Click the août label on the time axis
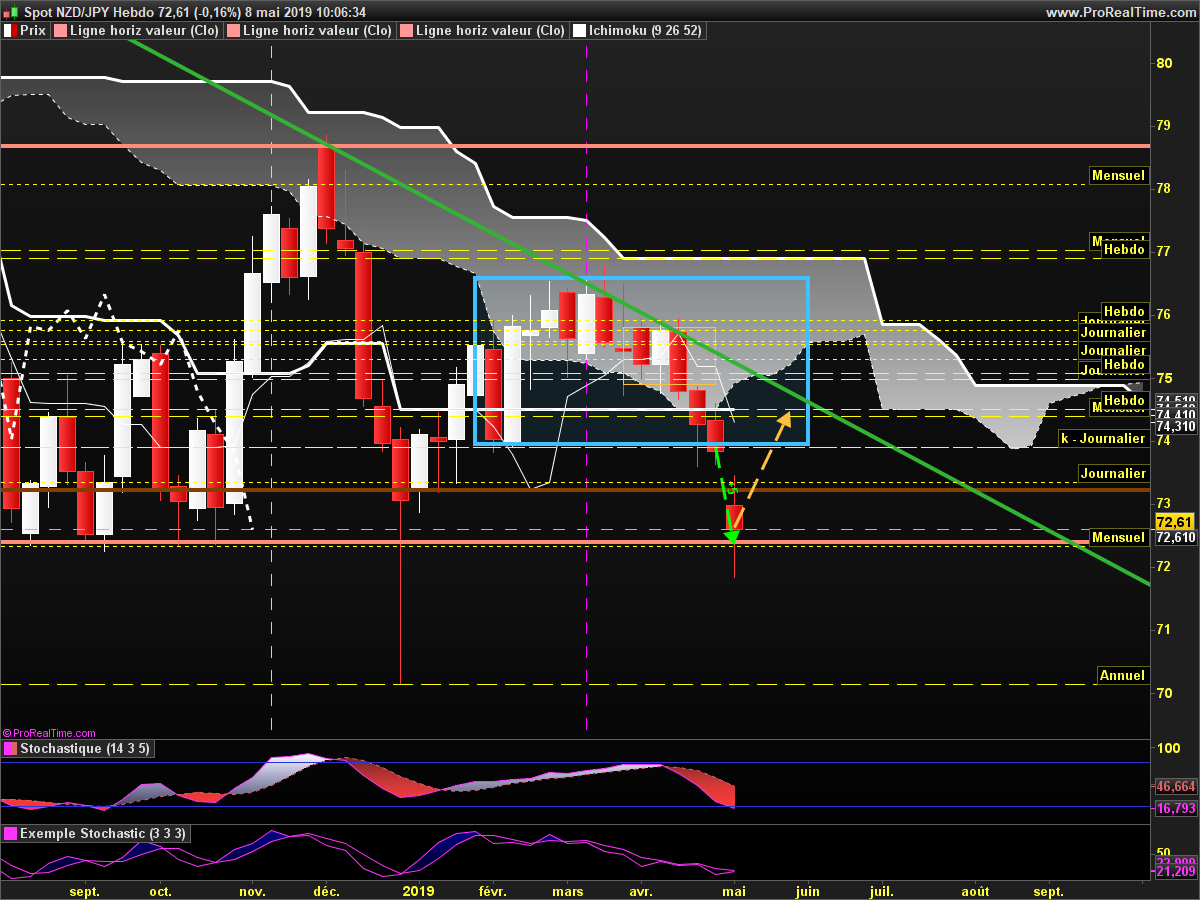The height and width of the screenshot is (900, 1200). 975,890
